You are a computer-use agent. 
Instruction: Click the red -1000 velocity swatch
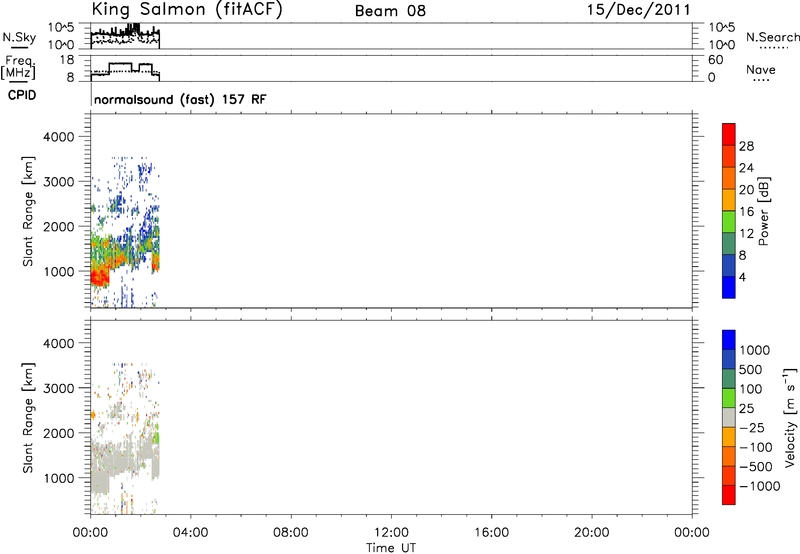point(729,495)
